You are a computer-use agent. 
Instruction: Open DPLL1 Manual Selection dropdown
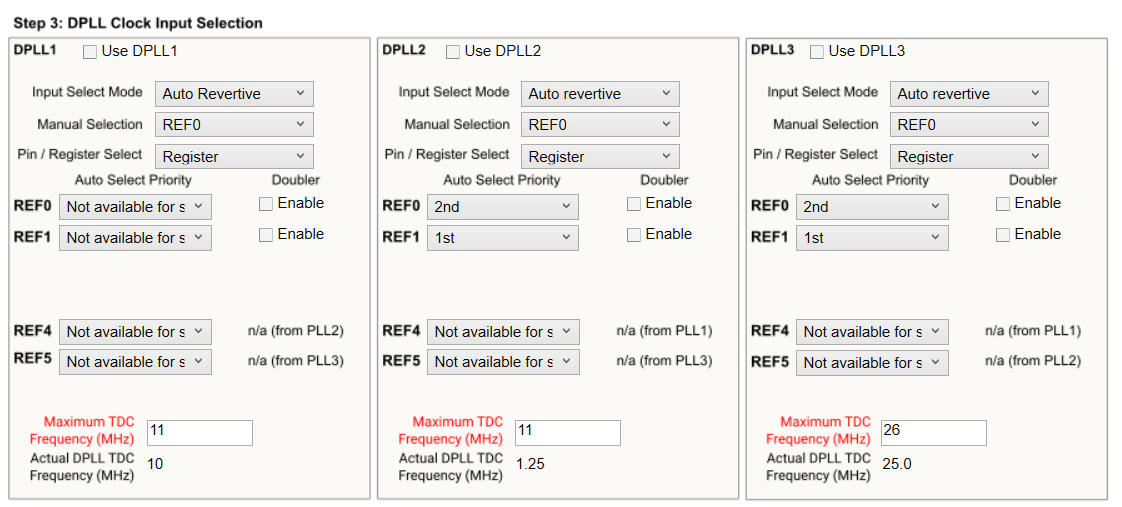click(x=234, y=125)
